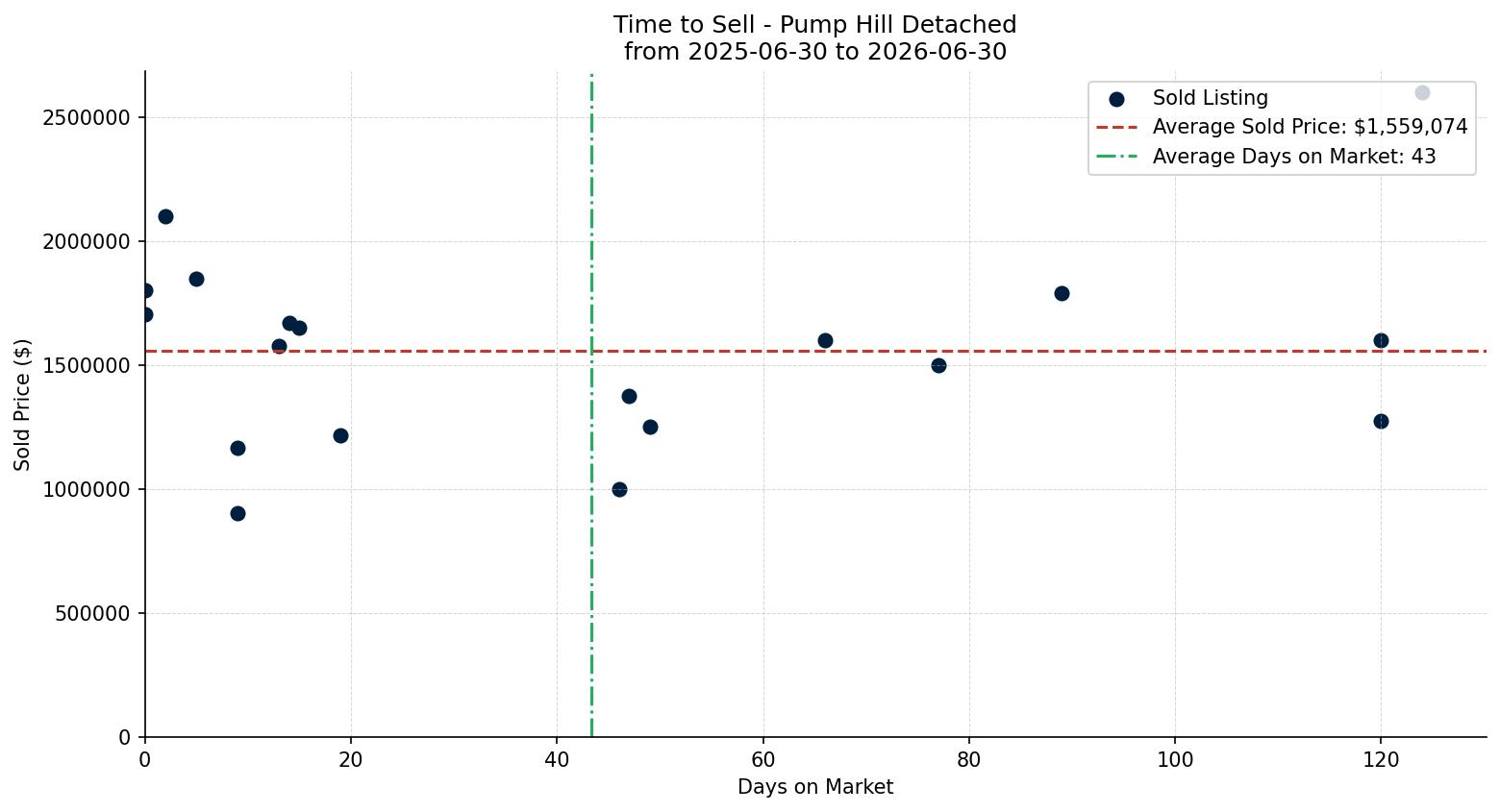Click the 120 x-axis tick label
Viewport: 1500px width, 812px height.
click(x=1381, y=759)
